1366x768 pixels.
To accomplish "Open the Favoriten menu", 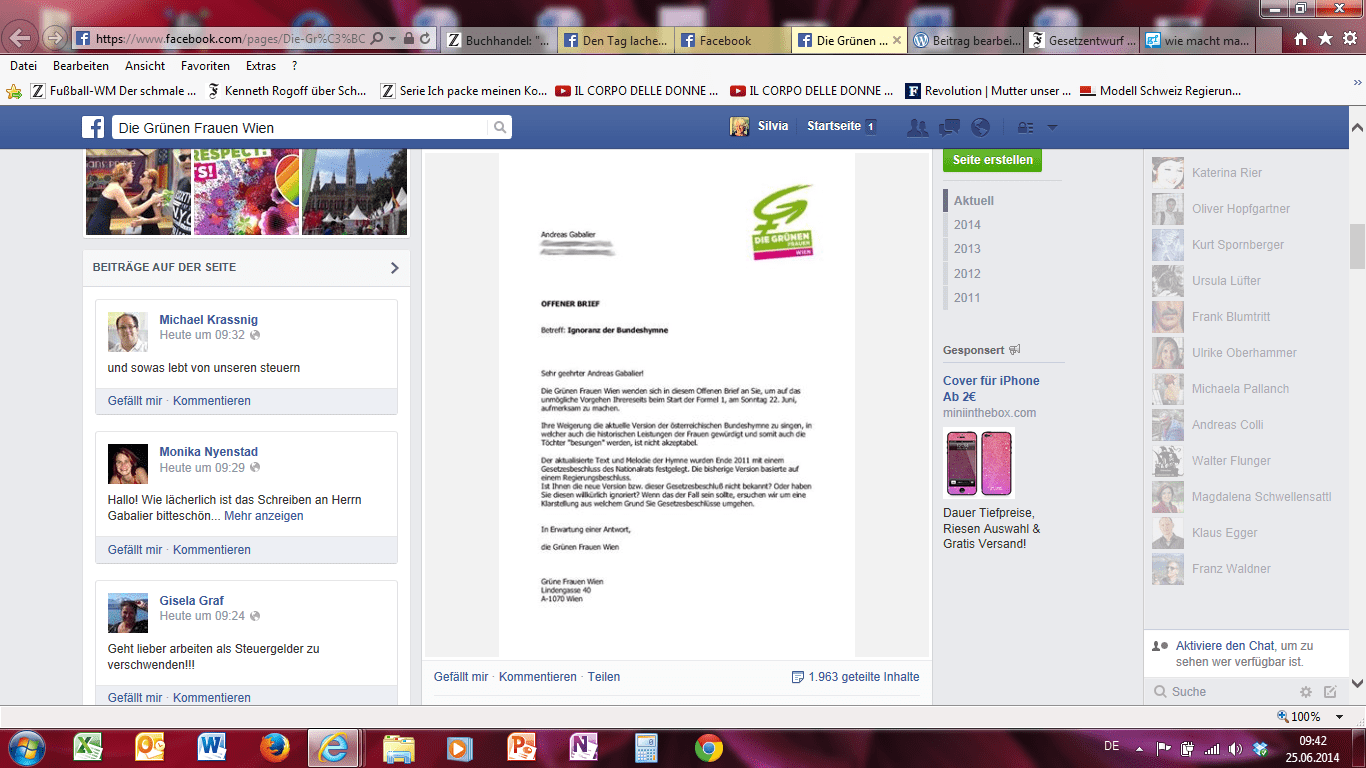I will point(205,66).
